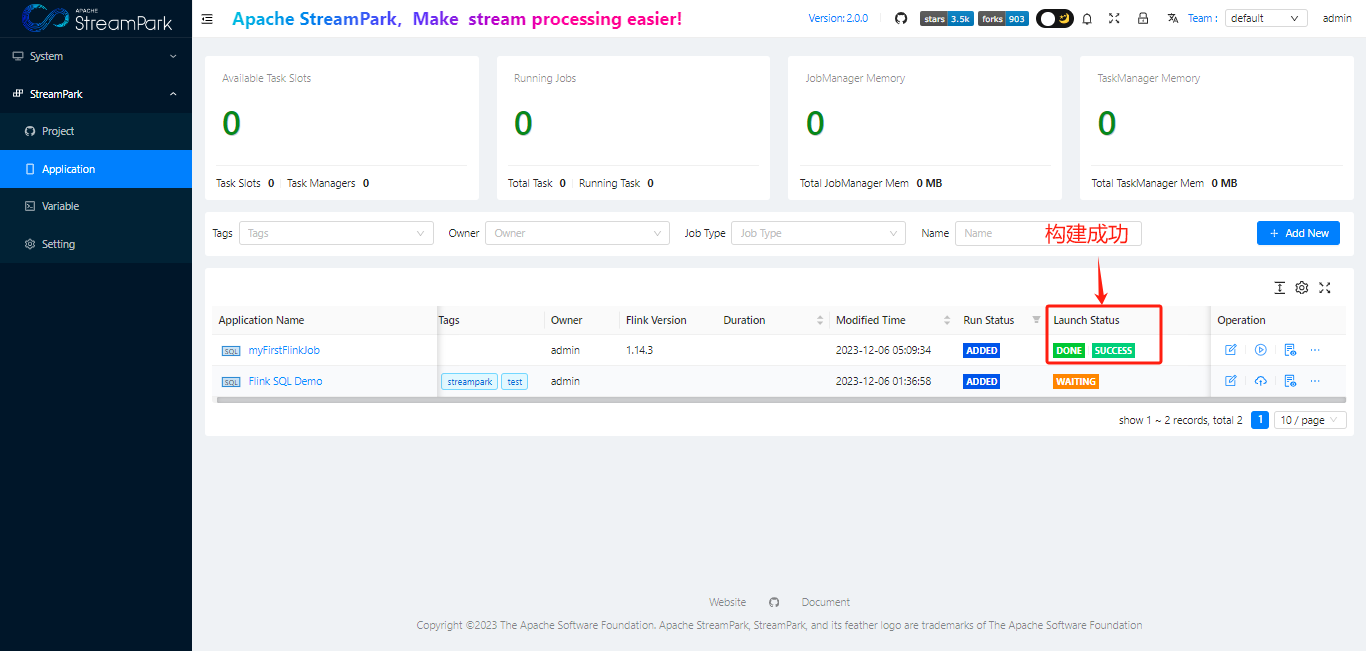Open Flink SQL Demo application link
This screenshot has width=1366, height=651.
[x=285, y=381]
